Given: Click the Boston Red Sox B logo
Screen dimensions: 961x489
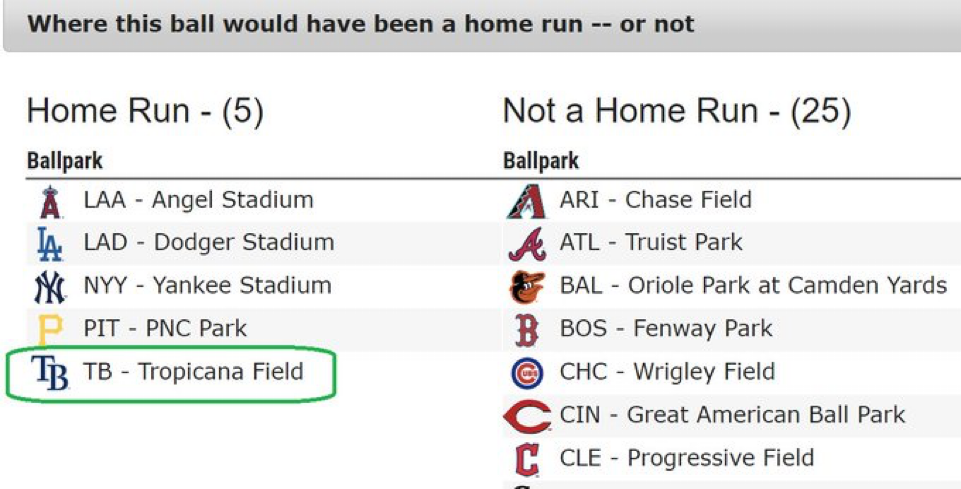Looking at the screenshot, I should 527,329.
